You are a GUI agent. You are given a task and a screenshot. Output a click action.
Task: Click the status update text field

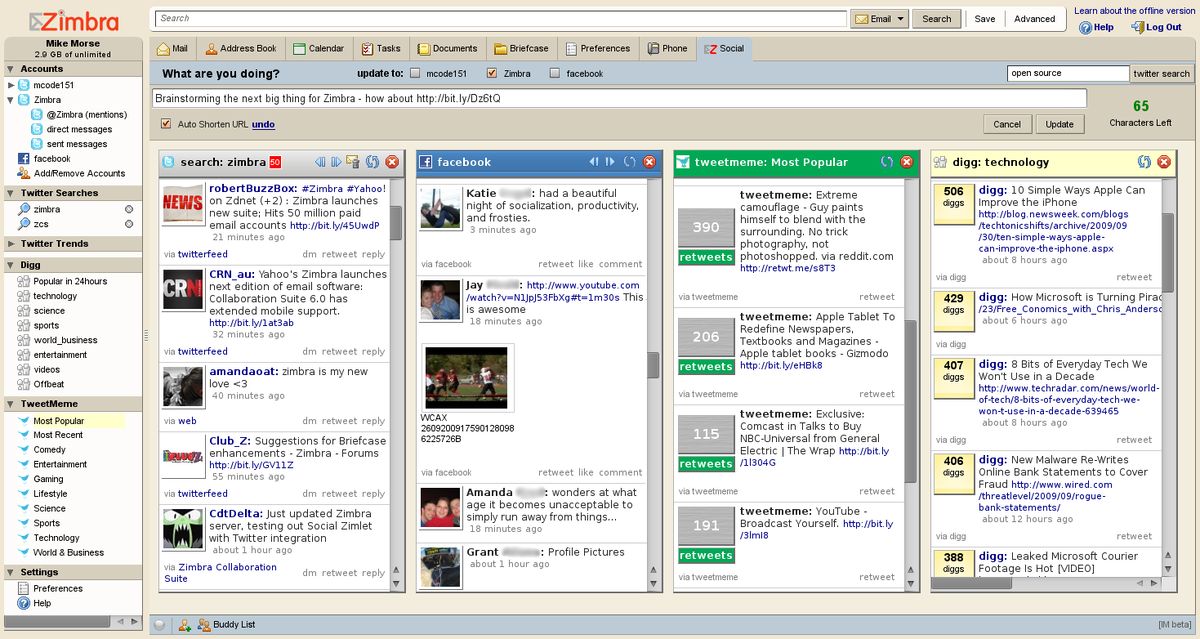[x=619, y=98]
